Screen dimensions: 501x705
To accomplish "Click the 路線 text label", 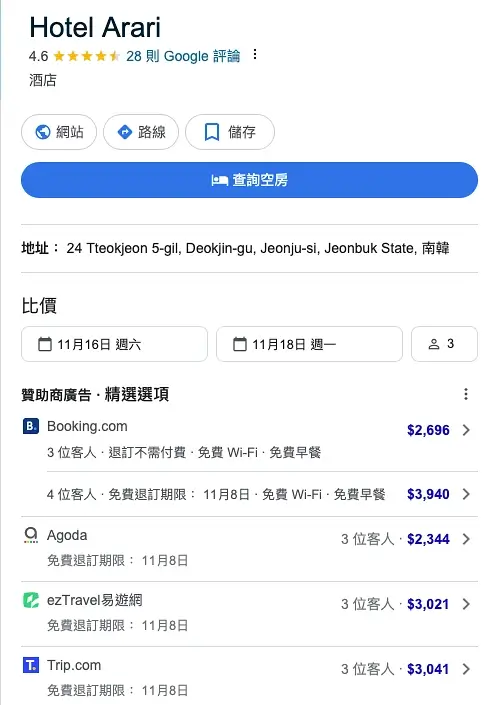I will pos(152,132).
